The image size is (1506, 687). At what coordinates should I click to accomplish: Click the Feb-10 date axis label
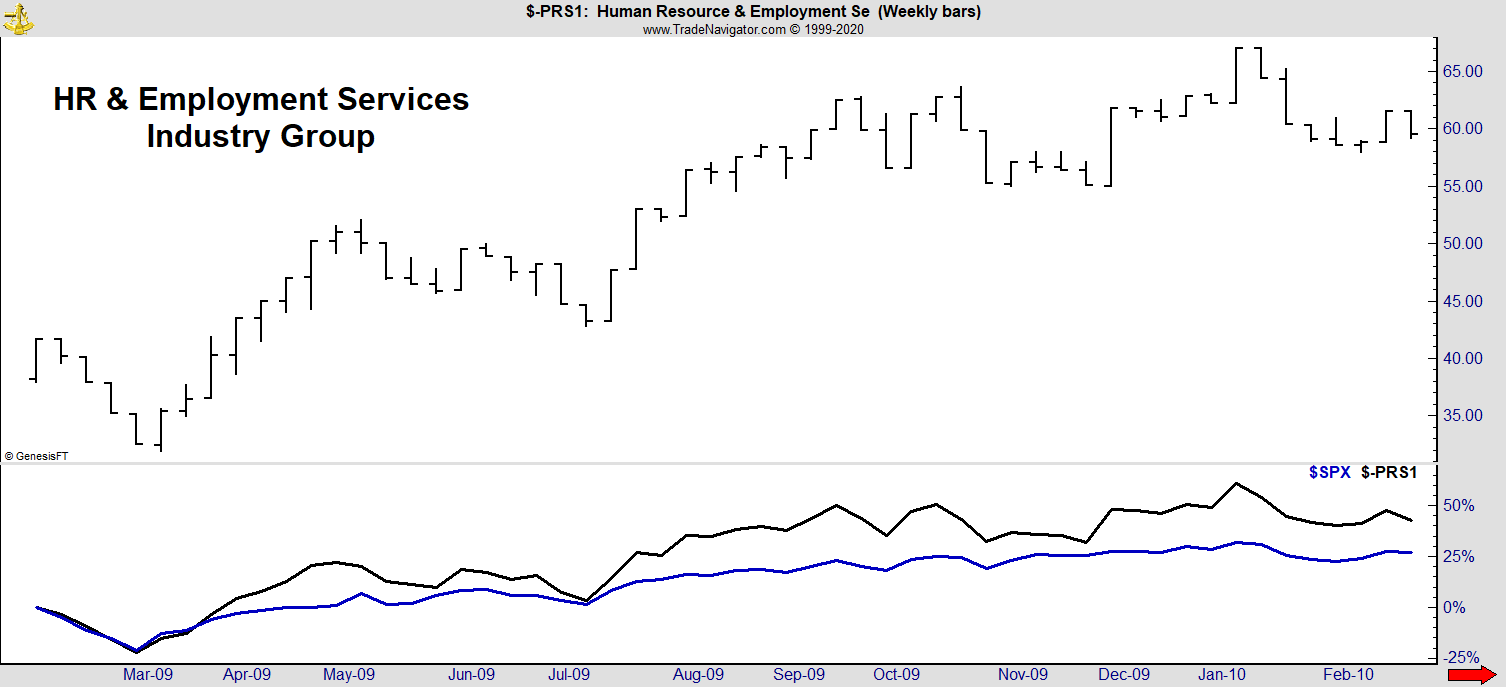(1349, 675)
